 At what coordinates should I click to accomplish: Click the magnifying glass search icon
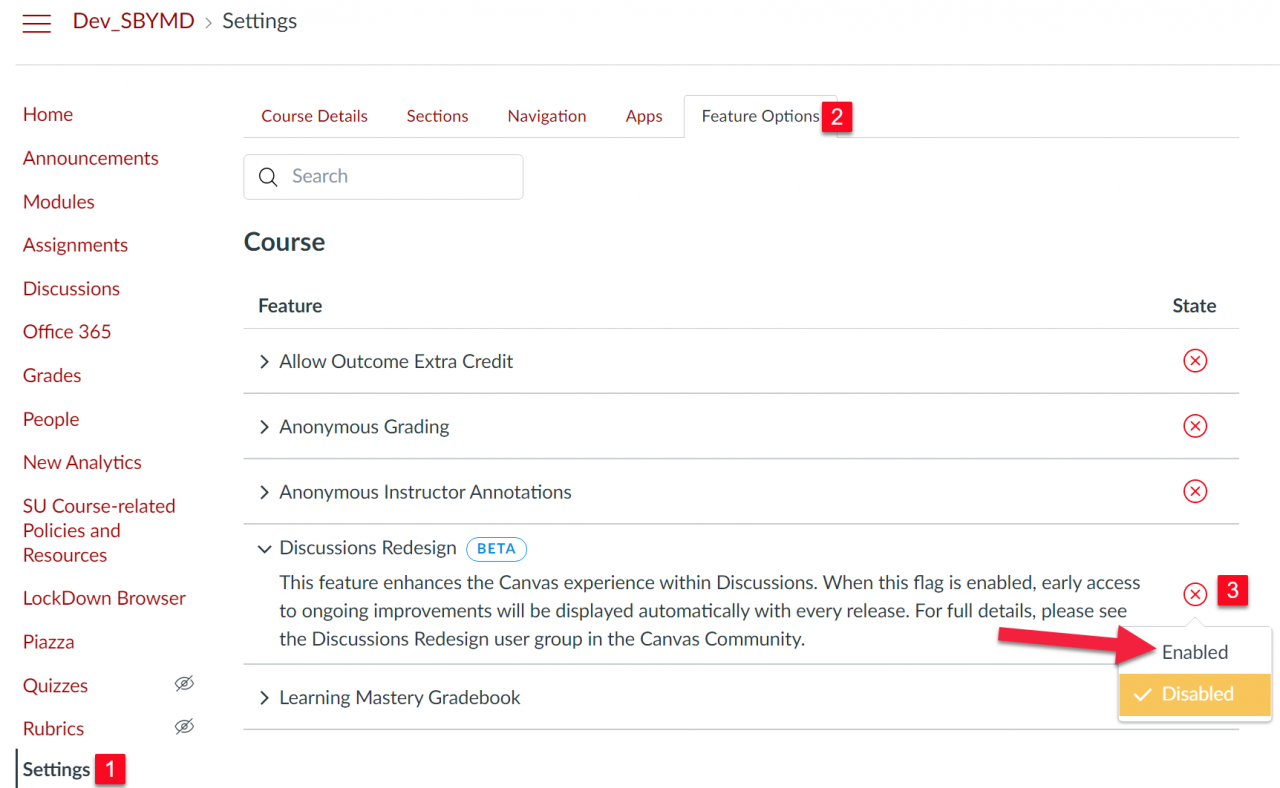point(268,176)
